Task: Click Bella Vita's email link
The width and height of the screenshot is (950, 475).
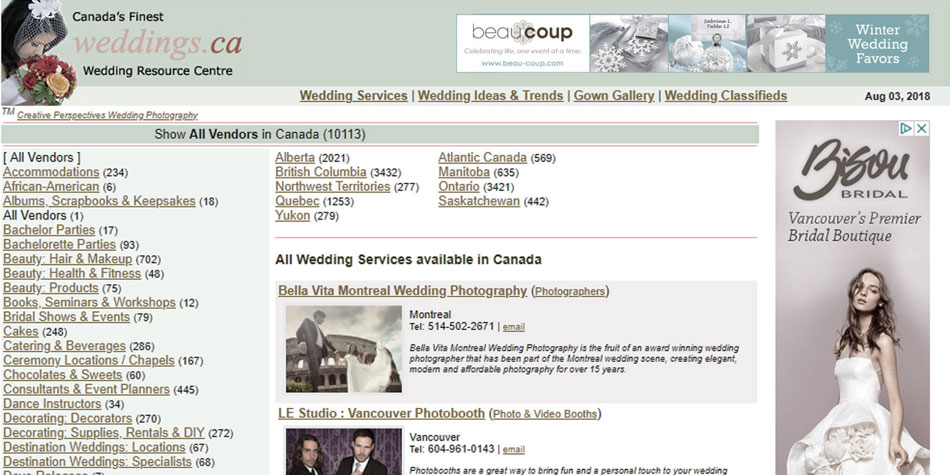Action: [514, 327]
